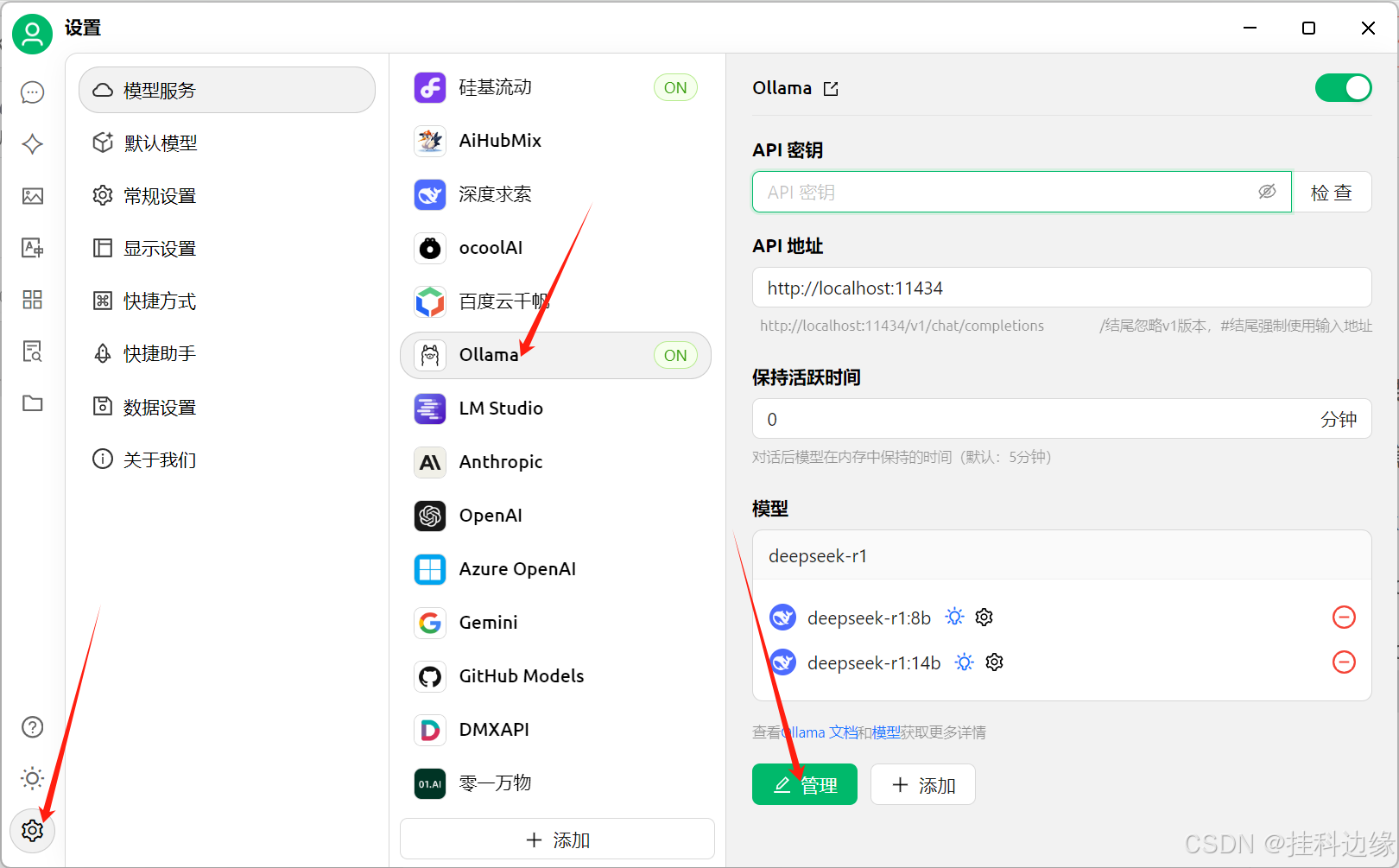Remove the deepseek-r1:14b model
This screenshot has height=868, width=1399.
click(1345, 662)
